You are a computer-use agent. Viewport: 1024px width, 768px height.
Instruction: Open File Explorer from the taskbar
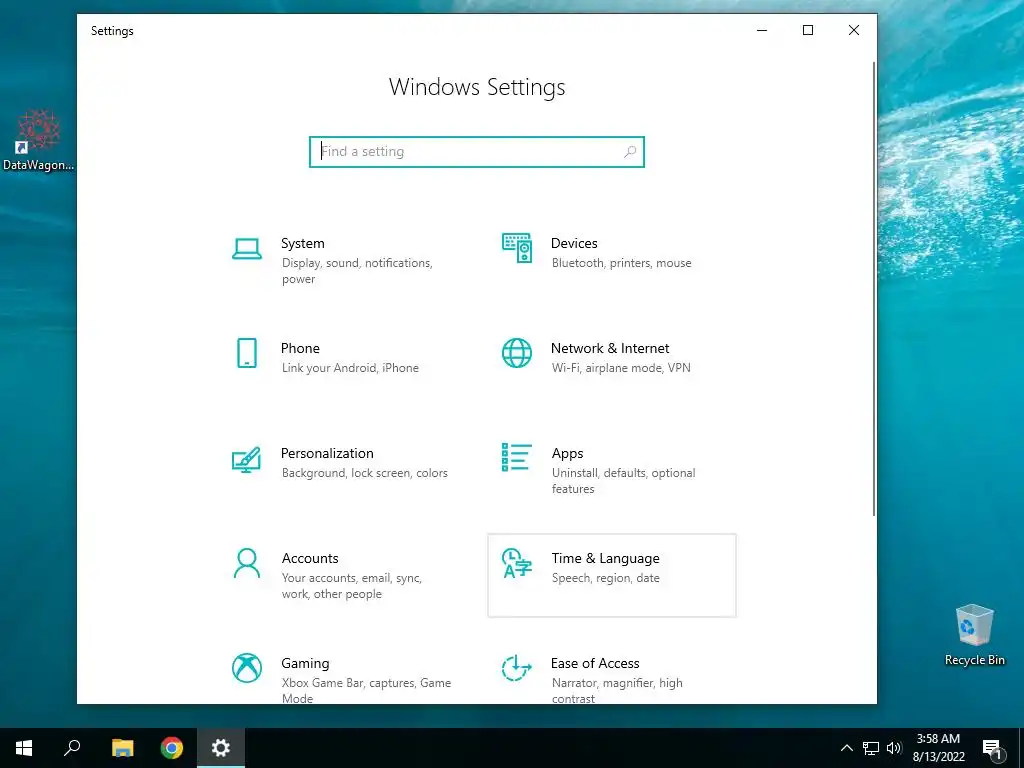(122, 748)
